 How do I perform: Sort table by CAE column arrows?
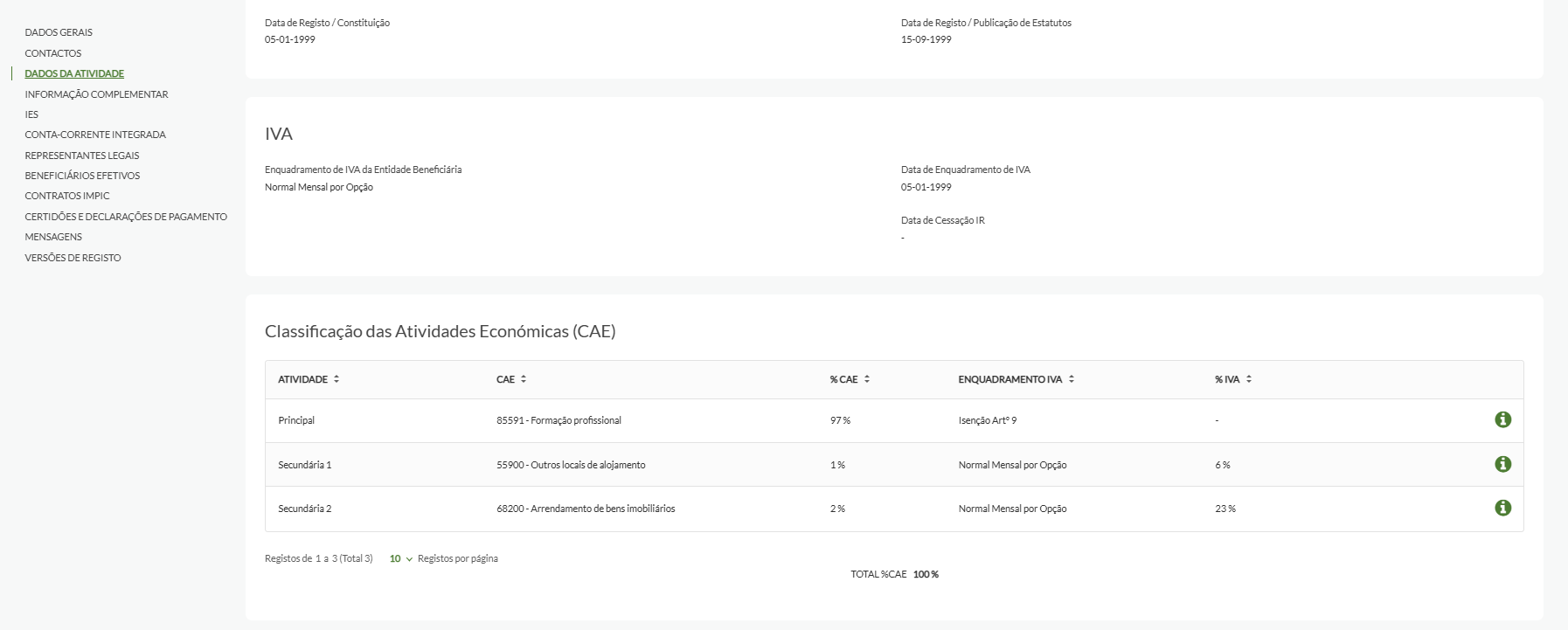524,379
